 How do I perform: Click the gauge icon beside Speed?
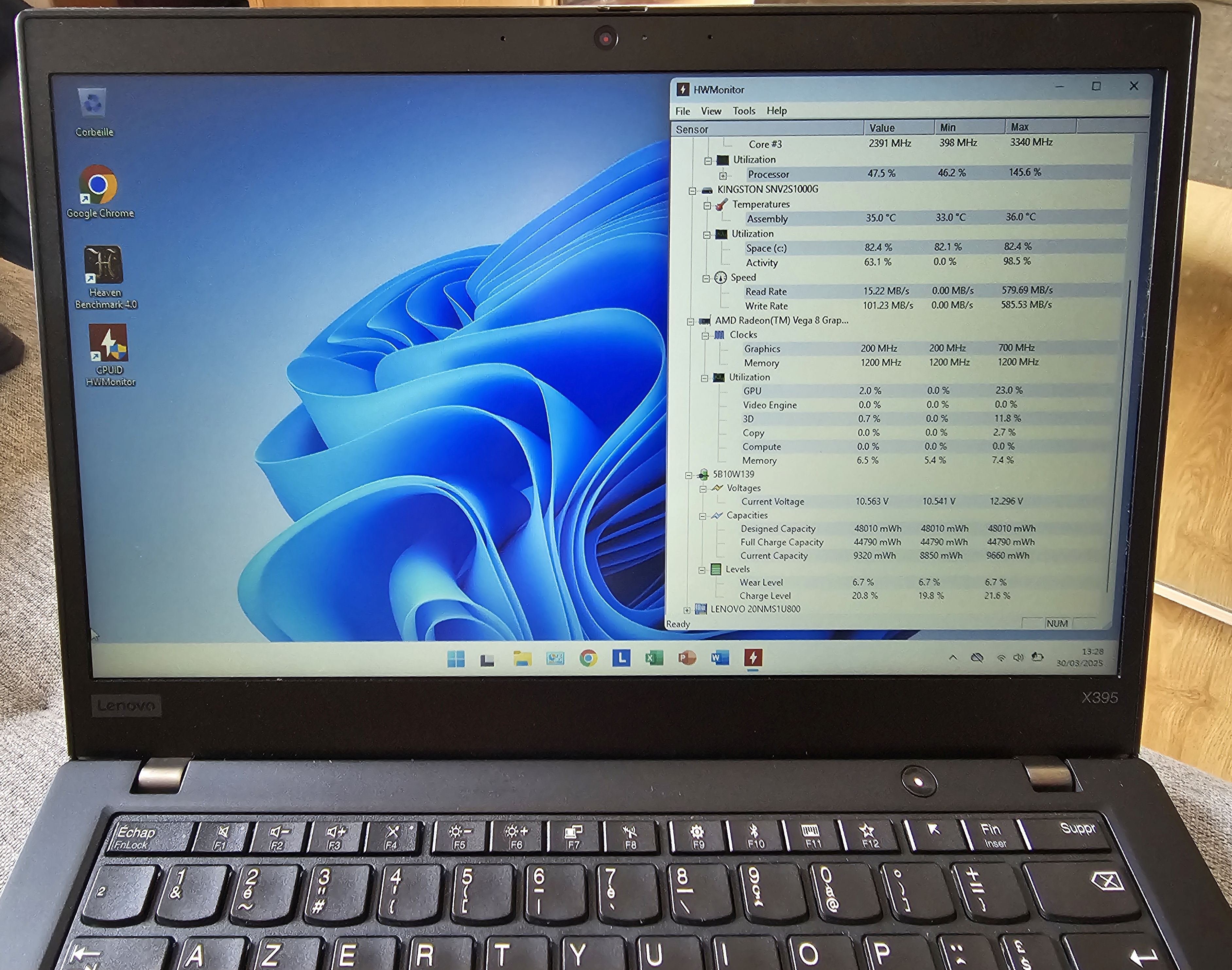[720, 278]
